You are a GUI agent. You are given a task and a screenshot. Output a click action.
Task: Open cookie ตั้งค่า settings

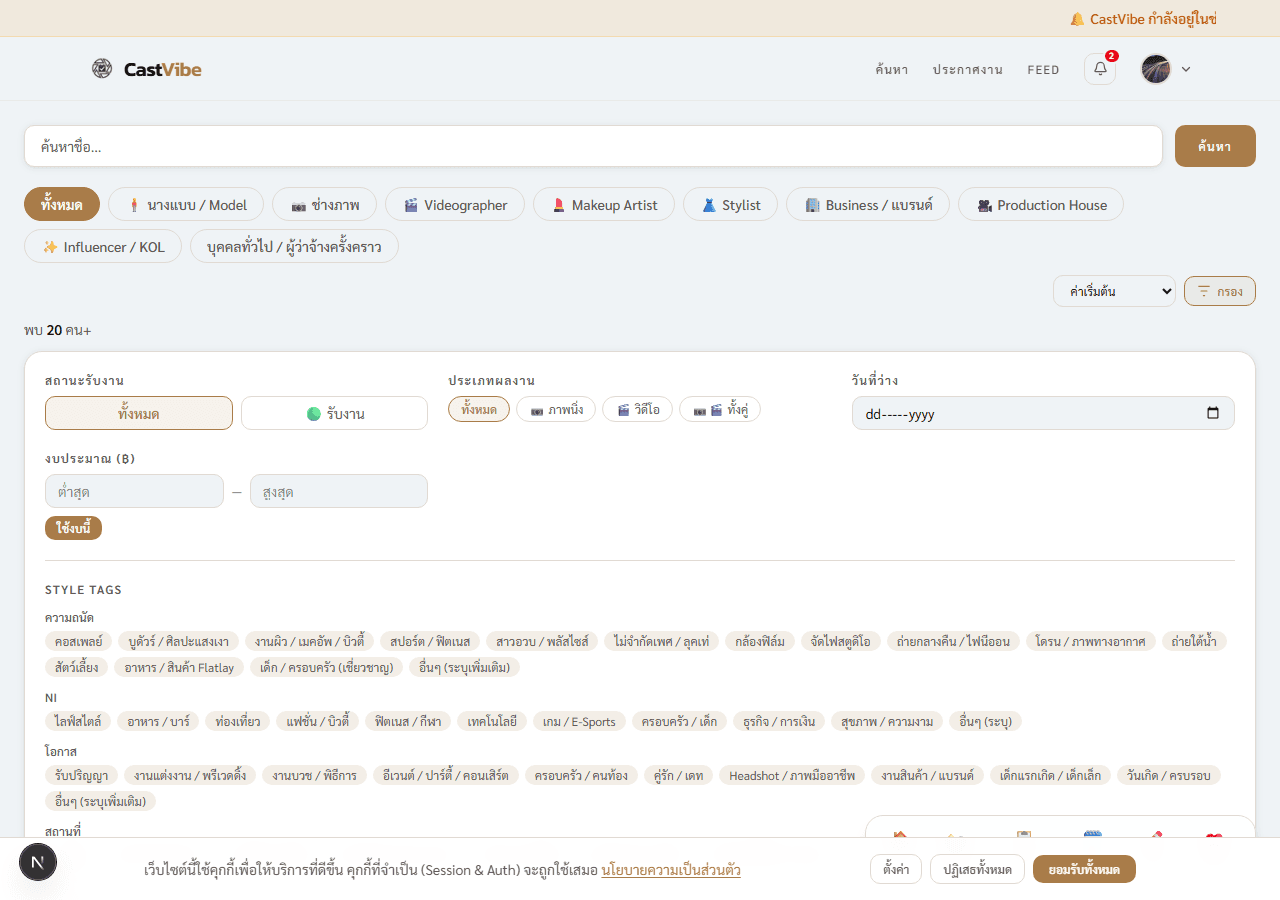(x=896, y=869)
